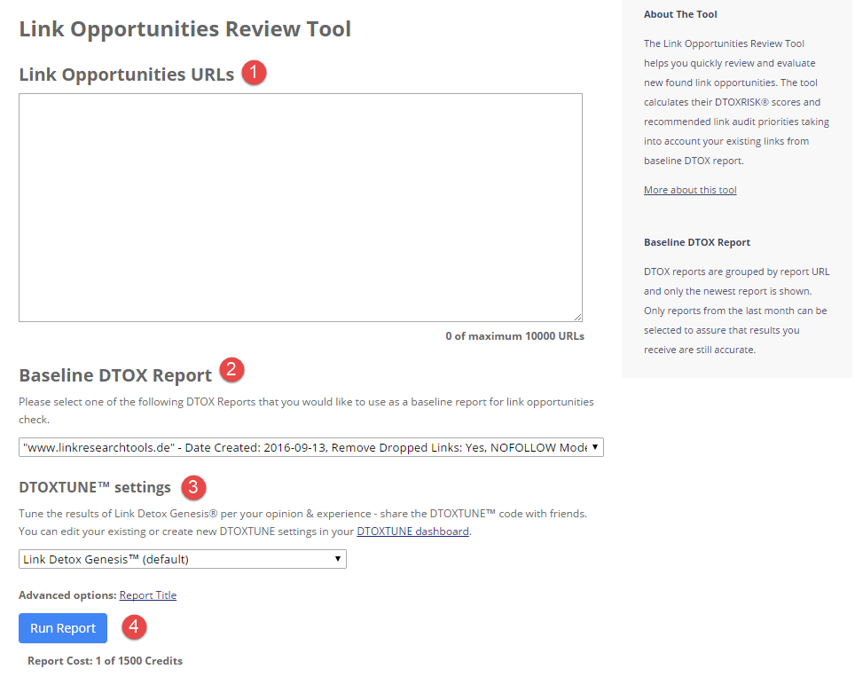Open the More about this tool link
The height and width of the screenshot is (685, 855).
point(690,190)
